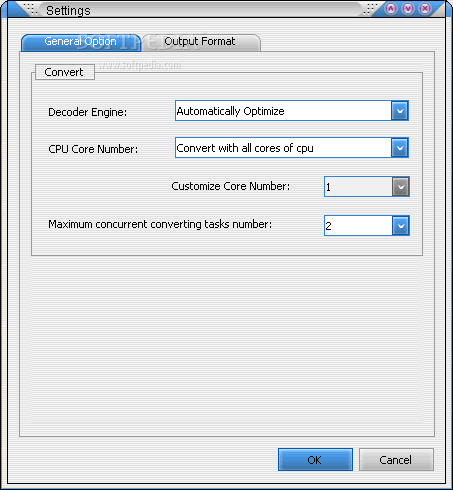
Task: Dismiss the dialog with Cancel button
Action: [396, 460]
